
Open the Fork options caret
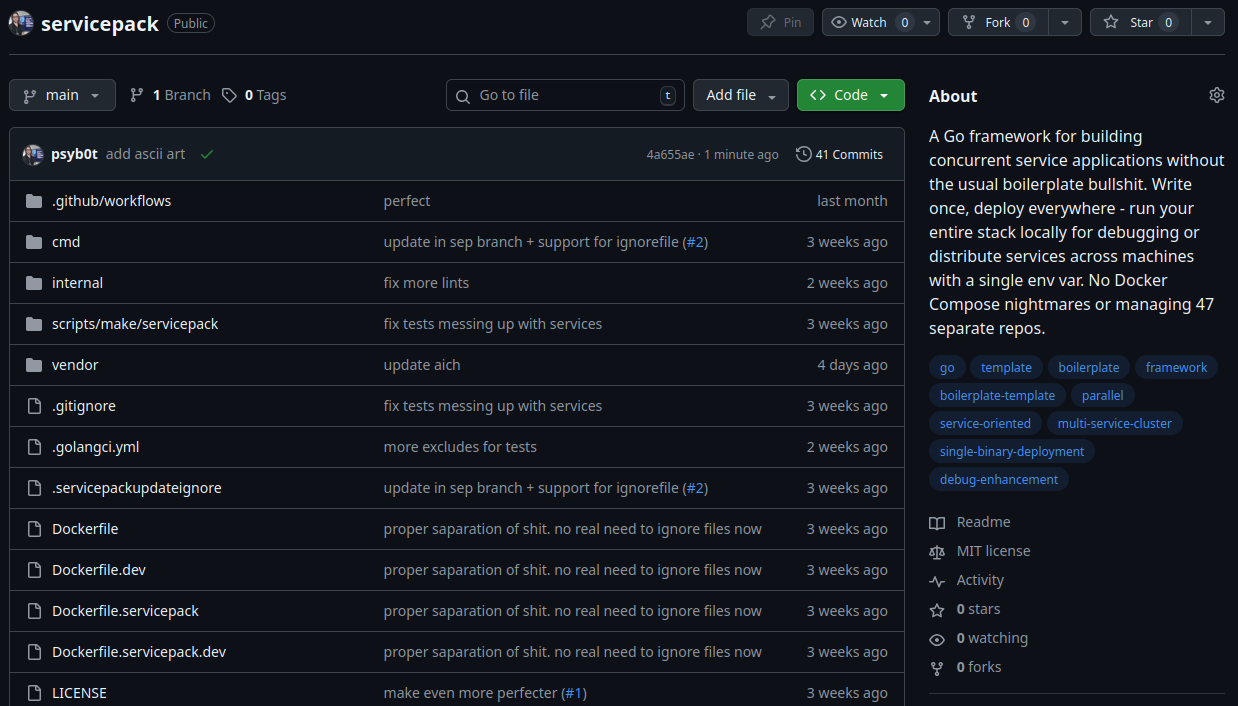point(1064,21)
